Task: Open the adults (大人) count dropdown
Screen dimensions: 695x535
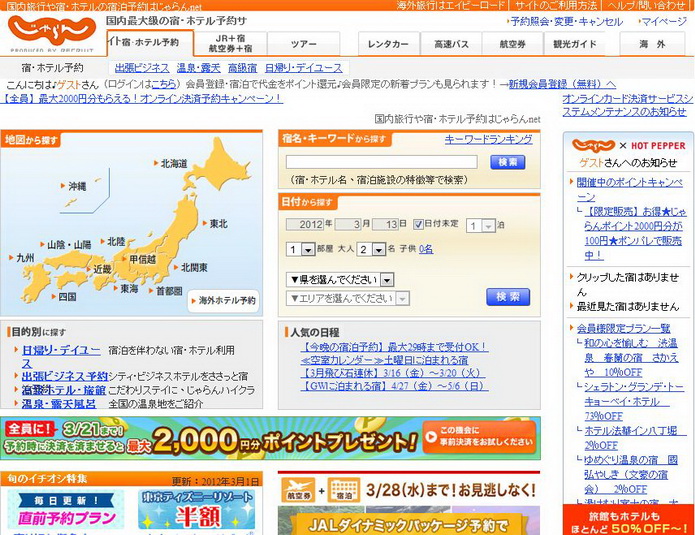Action: pos(371,250)
